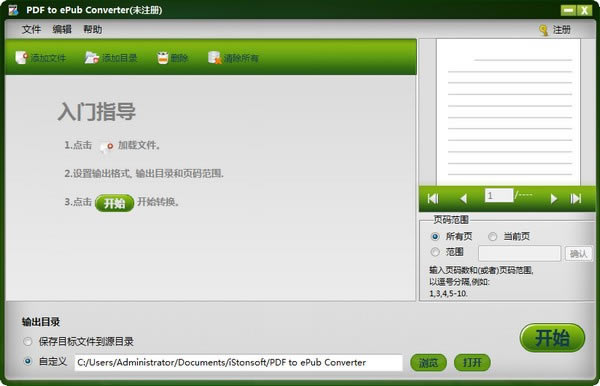
Task: Click the key icon next to 注册
Action: point(543,30)
